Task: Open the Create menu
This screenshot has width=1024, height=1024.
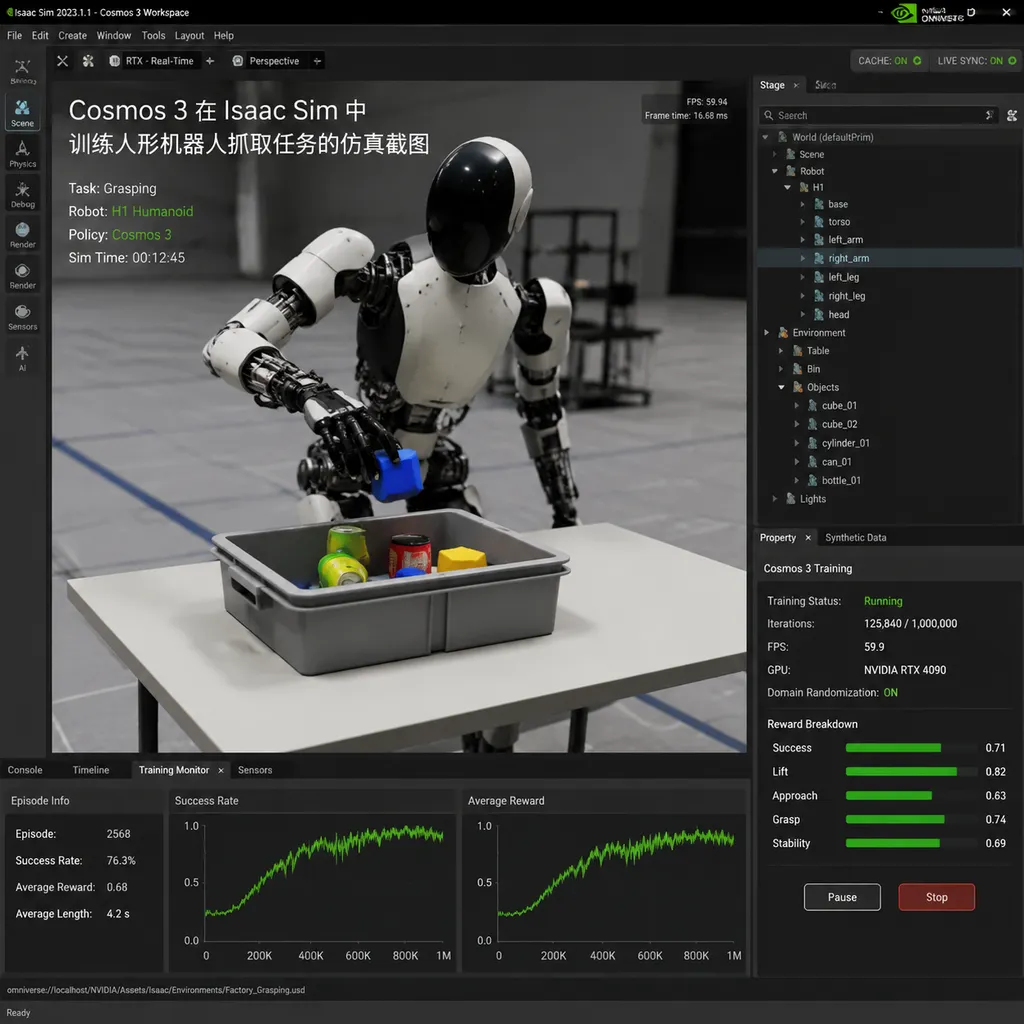Action: click(x=72, y=35)
